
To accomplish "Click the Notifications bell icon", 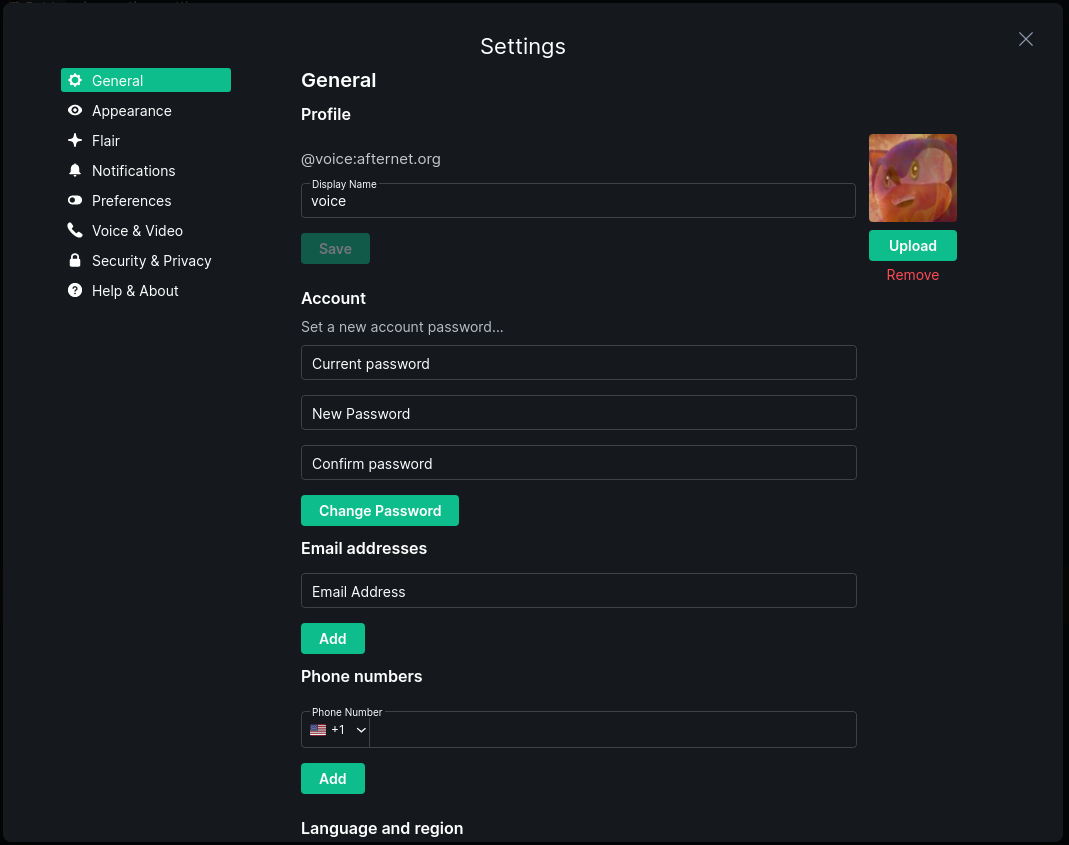I will click(75, 171).
